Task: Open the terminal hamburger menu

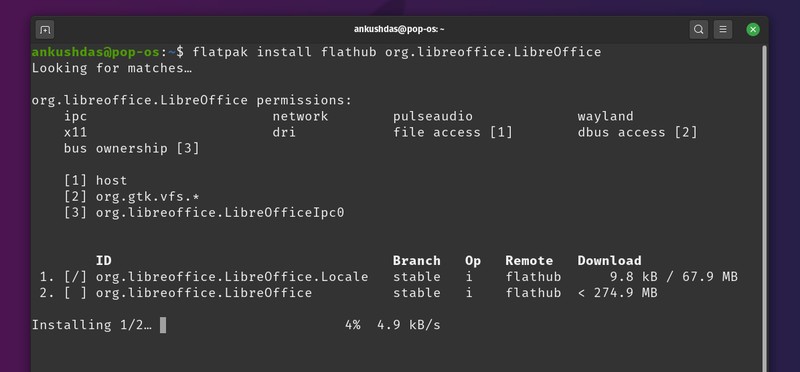Action: tap(723, 30)
